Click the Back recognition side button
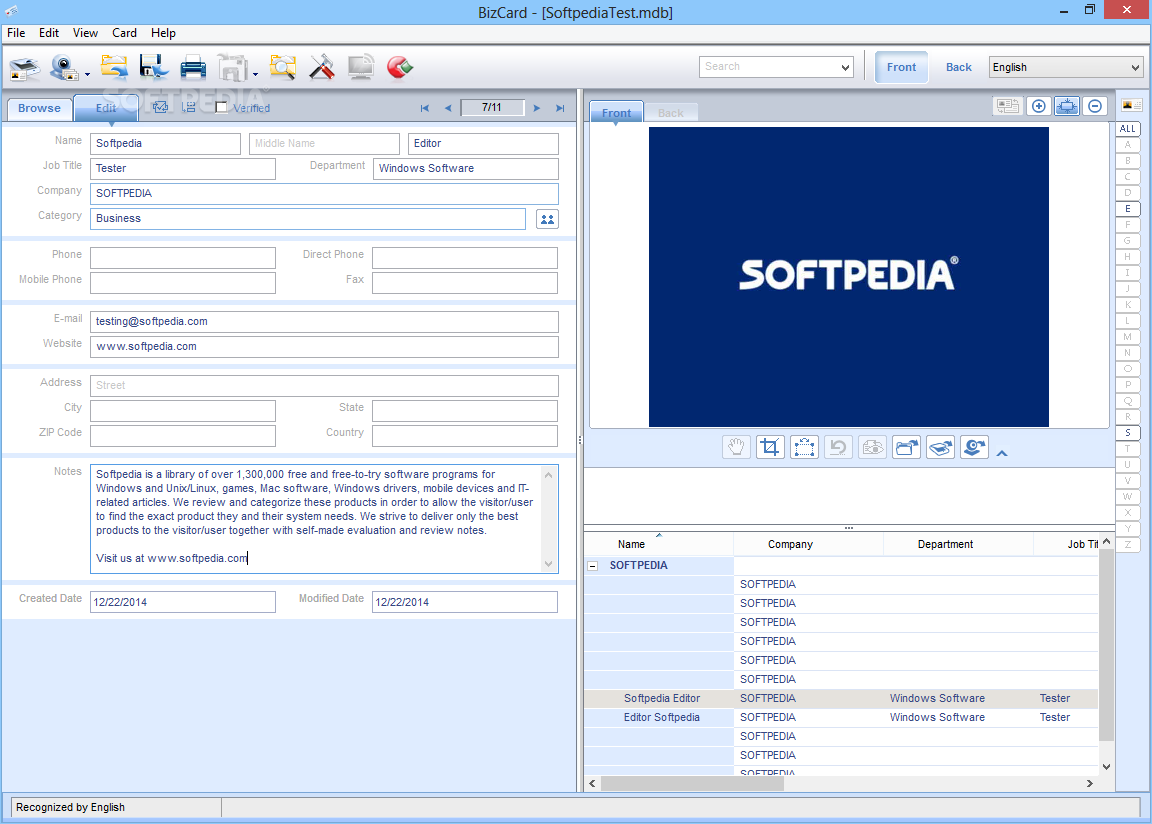The width and height of the screenshot is (1152, 824). (959, 67)
